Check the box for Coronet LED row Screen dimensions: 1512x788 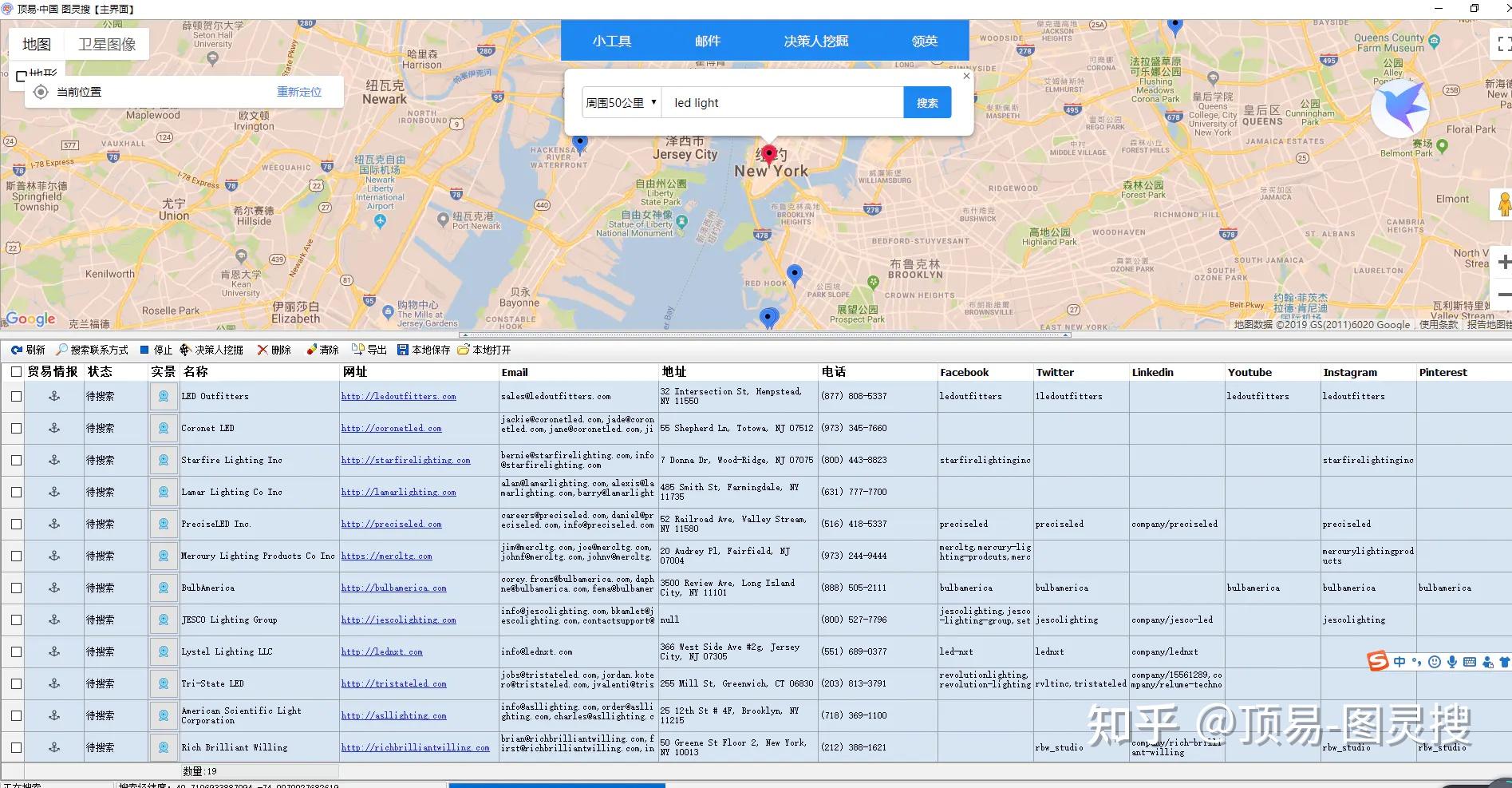[x=16, y=428]
